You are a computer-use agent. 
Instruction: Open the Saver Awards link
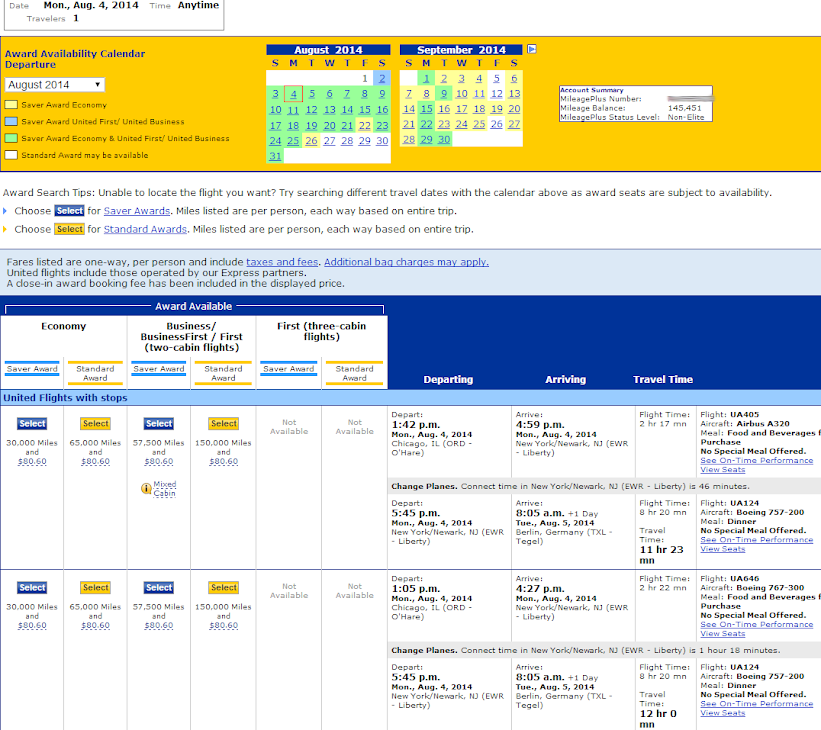tap(137, 211)
